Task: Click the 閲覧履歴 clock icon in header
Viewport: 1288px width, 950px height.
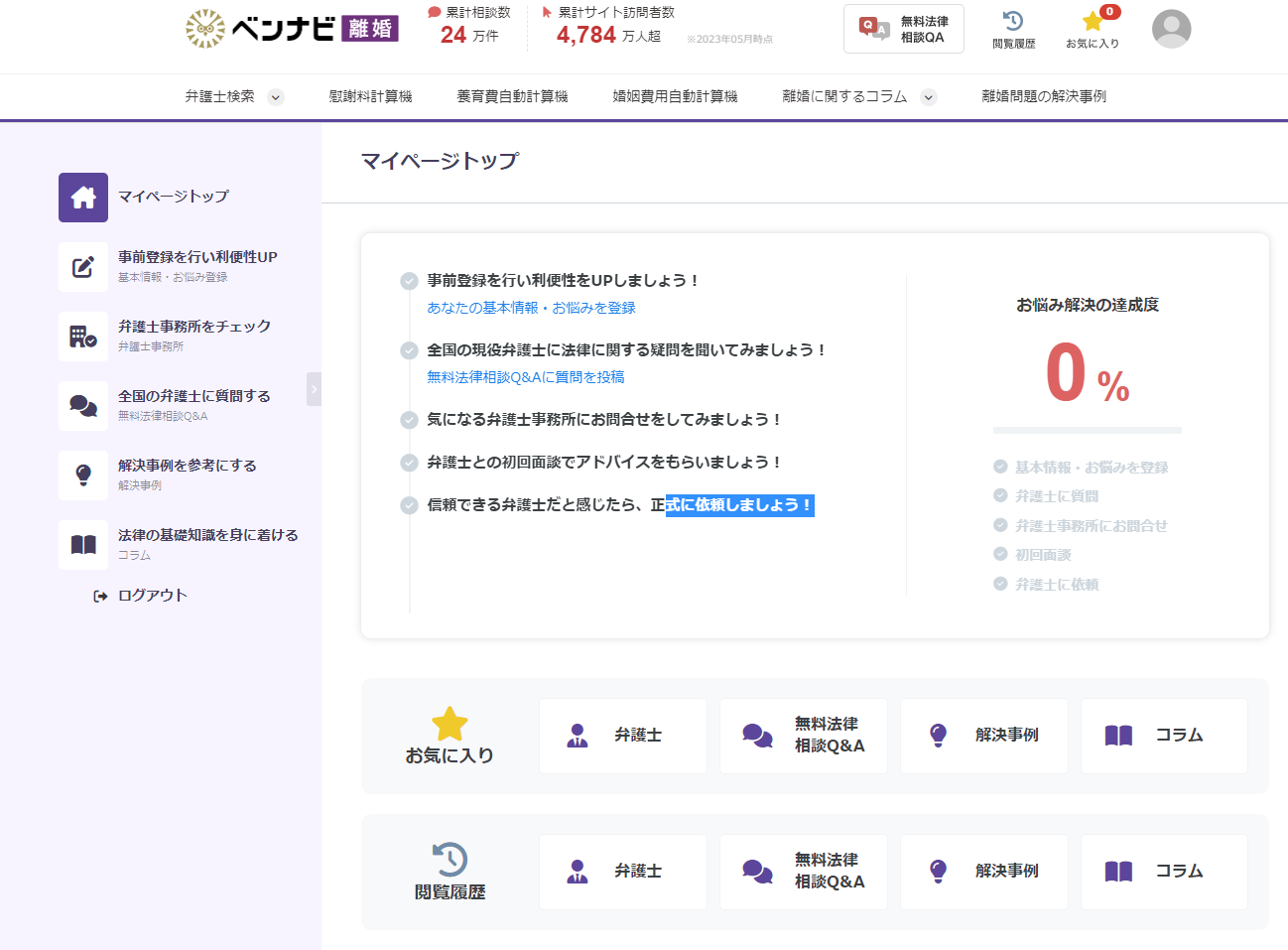Action: click(x=1011, y=22)
